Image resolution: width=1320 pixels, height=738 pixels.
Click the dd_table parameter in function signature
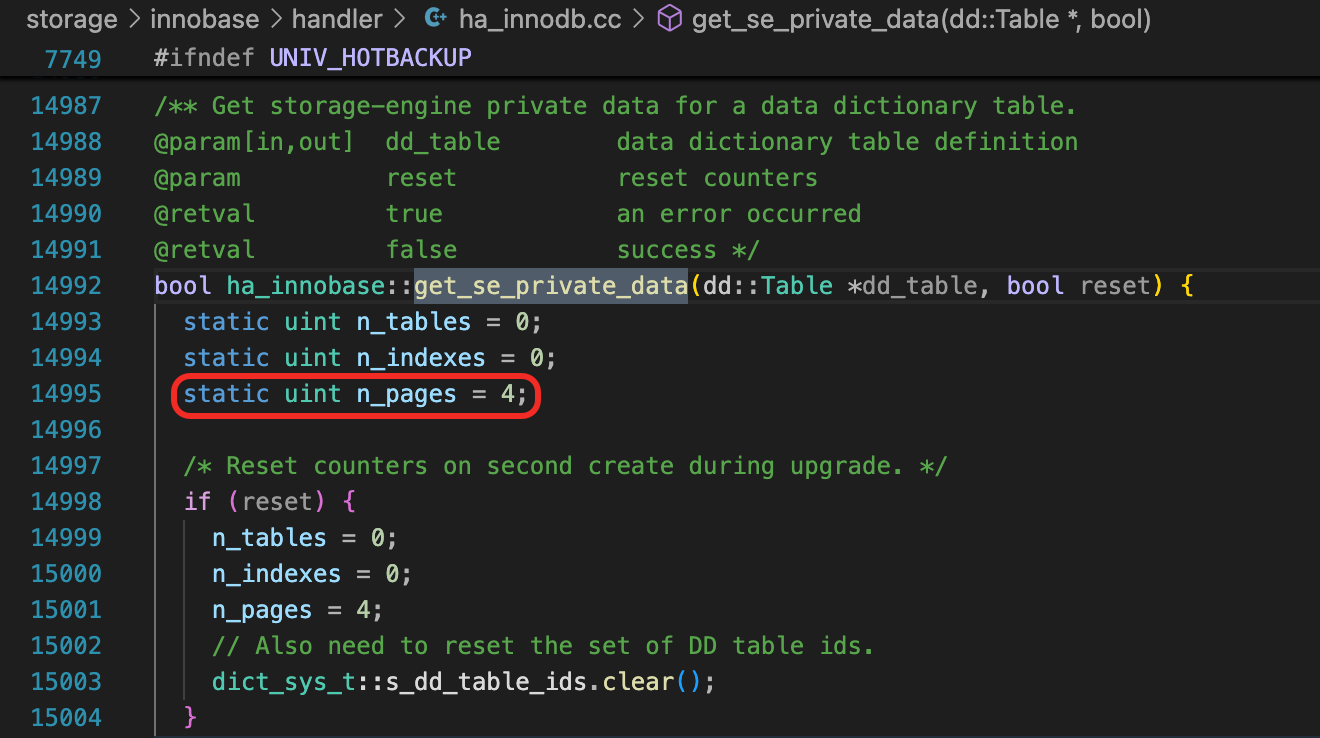[918, 286]
